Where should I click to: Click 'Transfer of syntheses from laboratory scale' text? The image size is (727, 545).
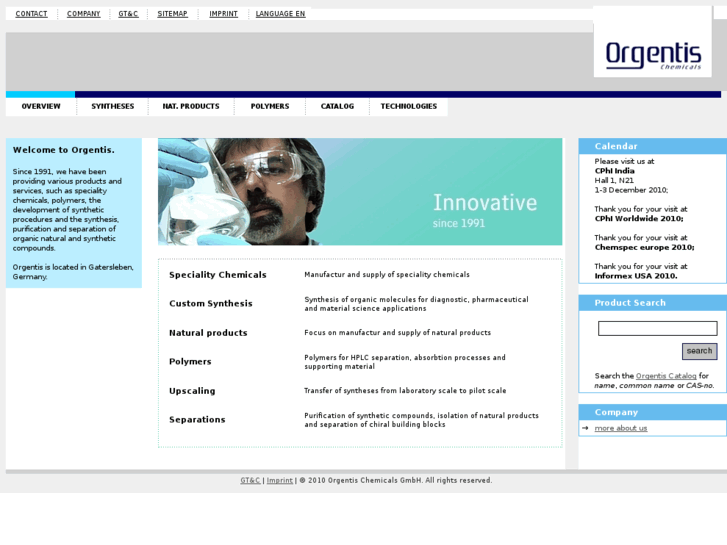pos(405,391)
